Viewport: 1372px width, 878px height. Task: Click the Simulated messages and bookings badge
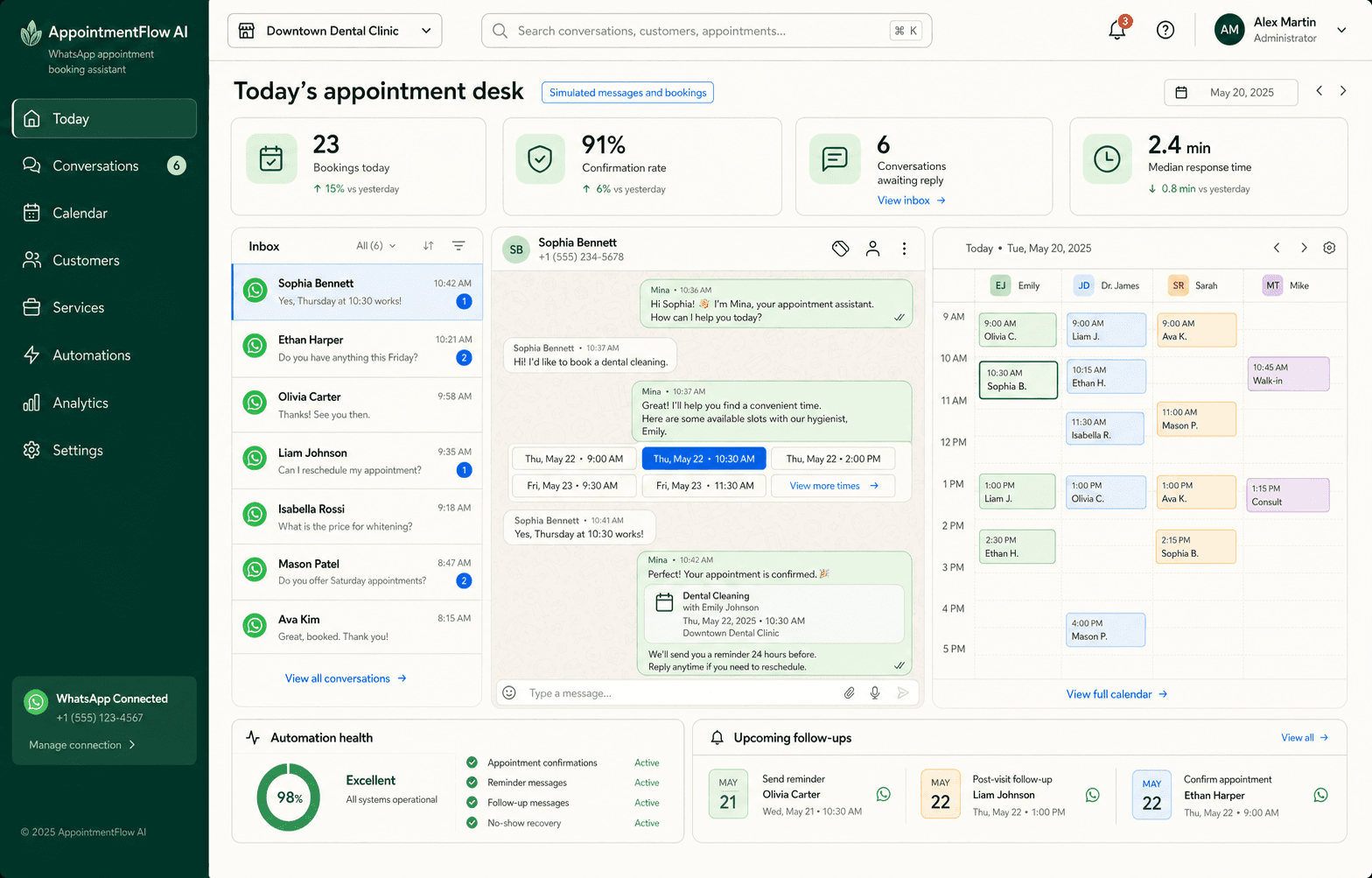pyautogui.click(x=627, y=93)
